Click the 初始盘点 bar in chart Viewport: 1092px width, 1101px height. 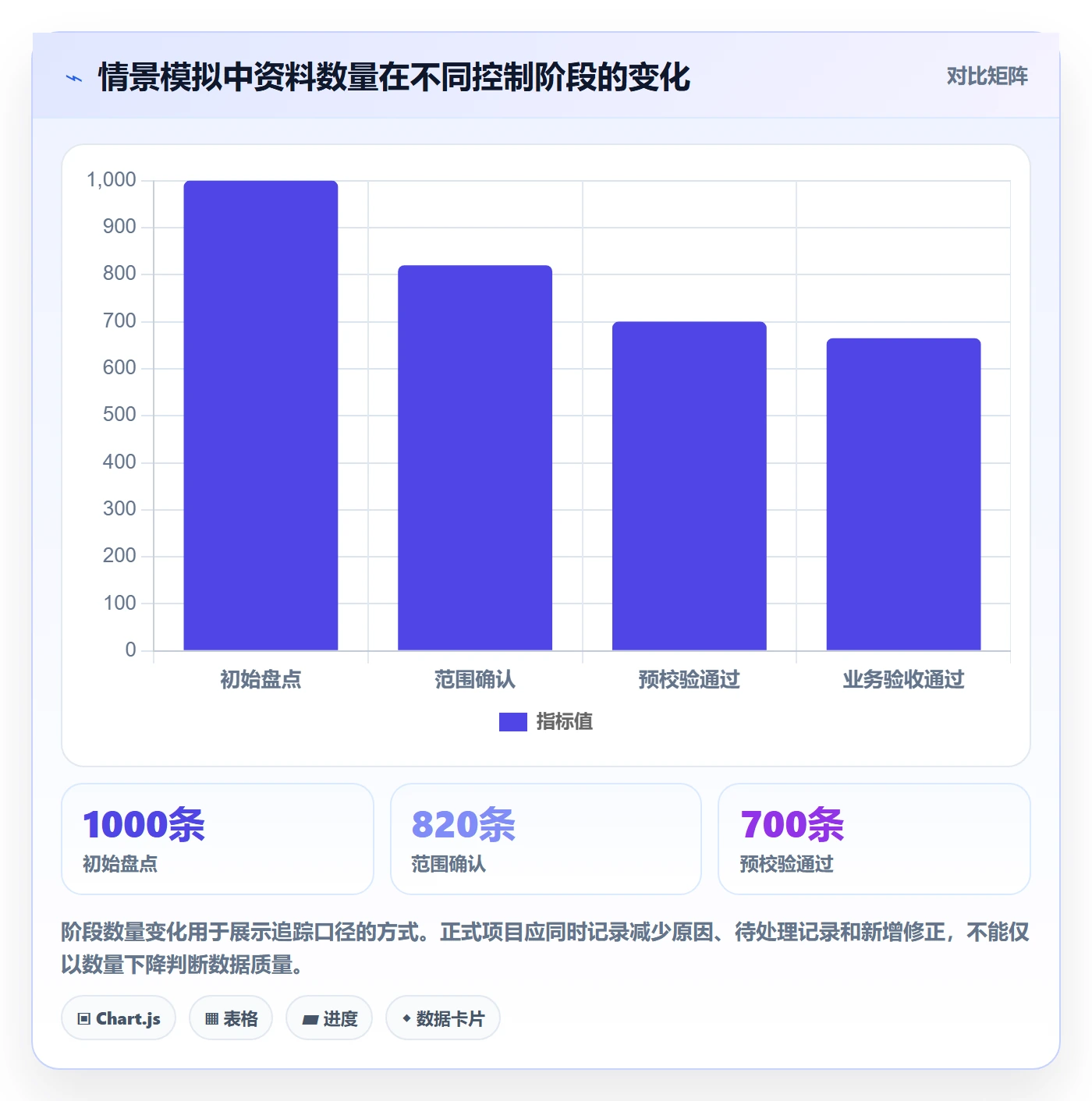(261, 416)
